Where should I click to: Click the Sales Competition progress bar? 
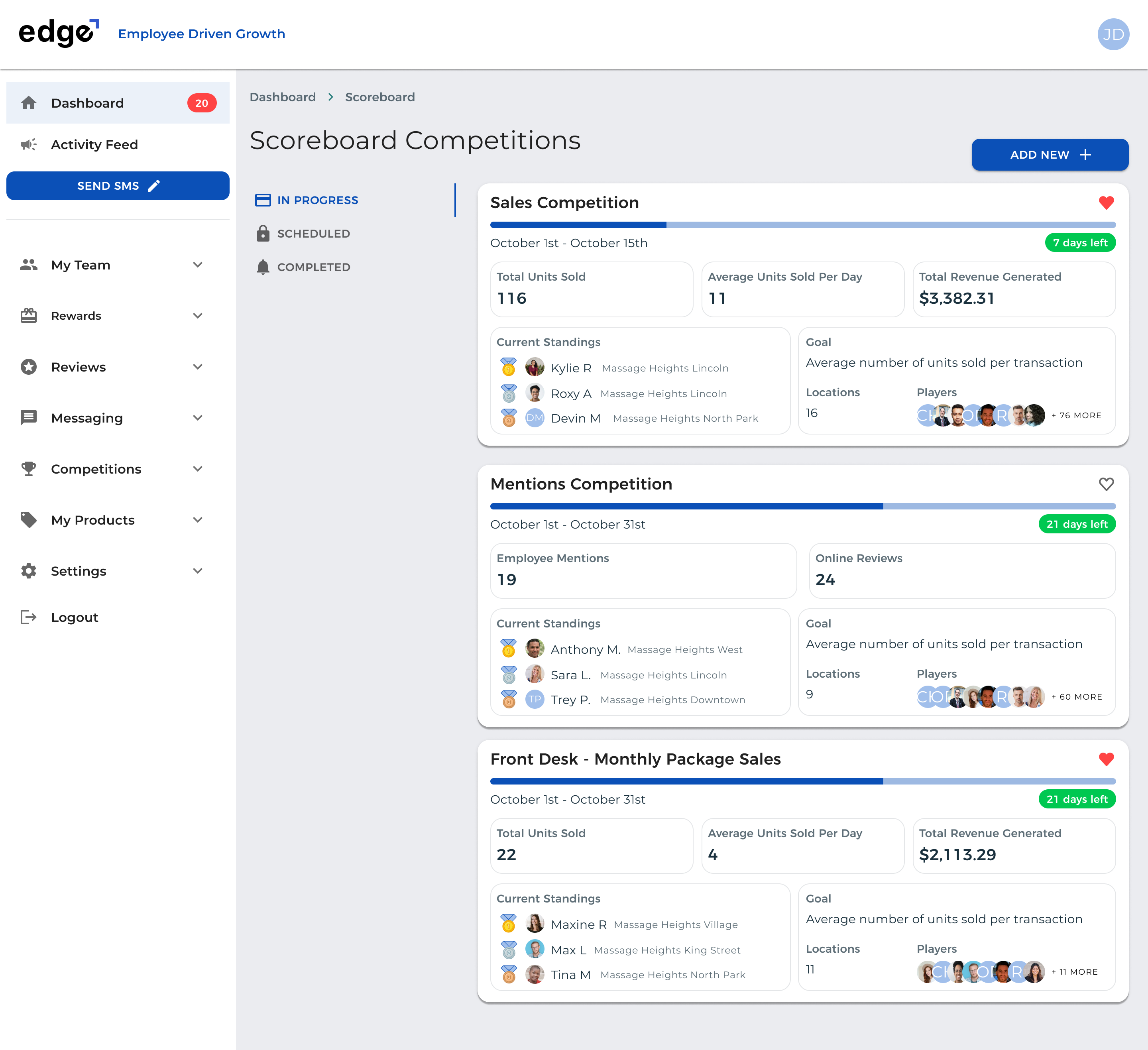point(802,225)
